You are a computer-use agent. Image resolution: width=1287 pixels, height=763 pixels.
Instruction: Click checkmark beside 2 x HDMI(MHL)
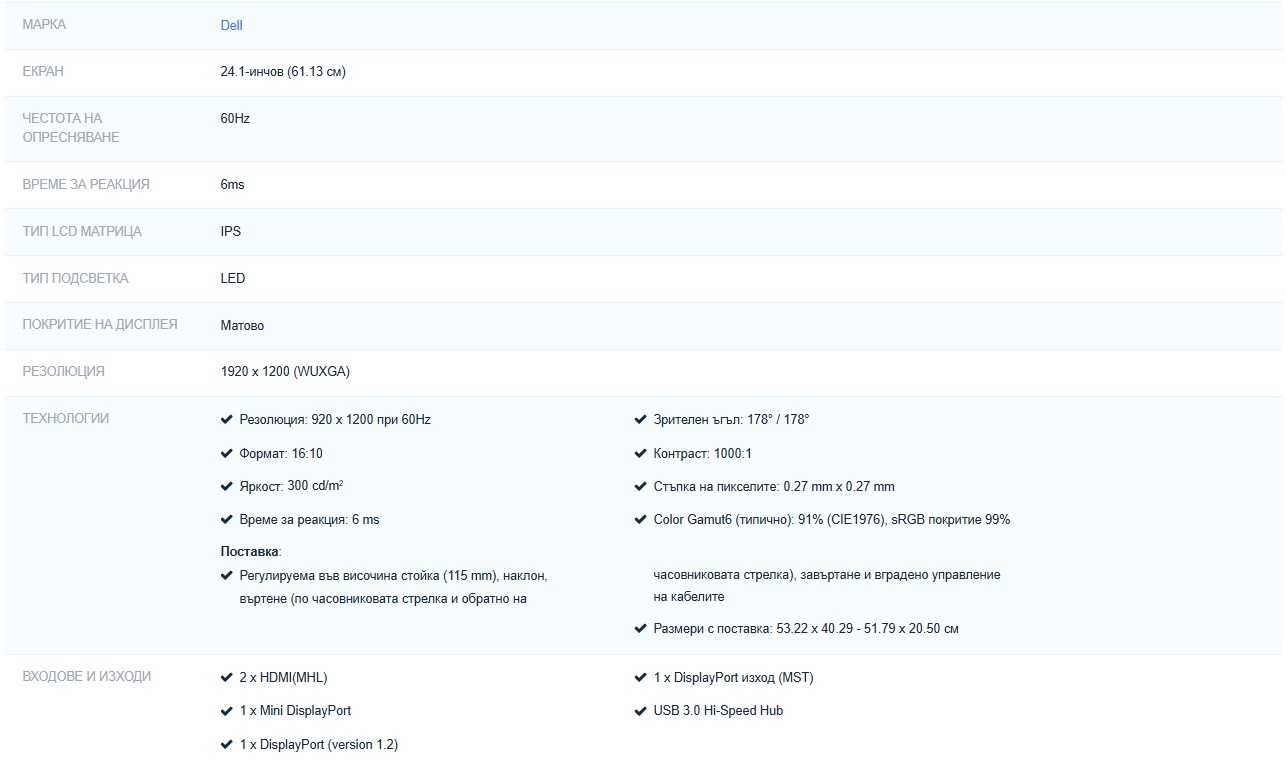coord(226,678)
